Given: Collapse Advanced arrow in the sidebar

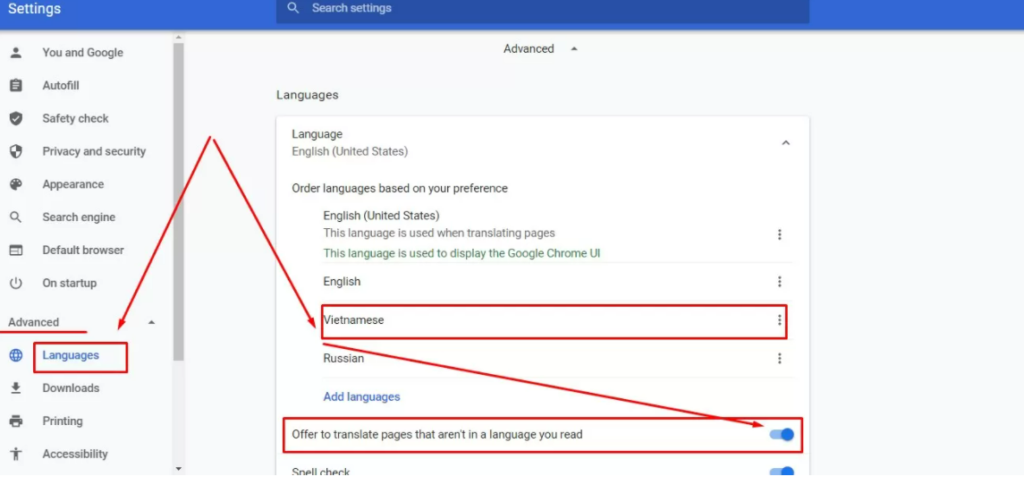Looking at the screenshot, I should pos(152,322).
